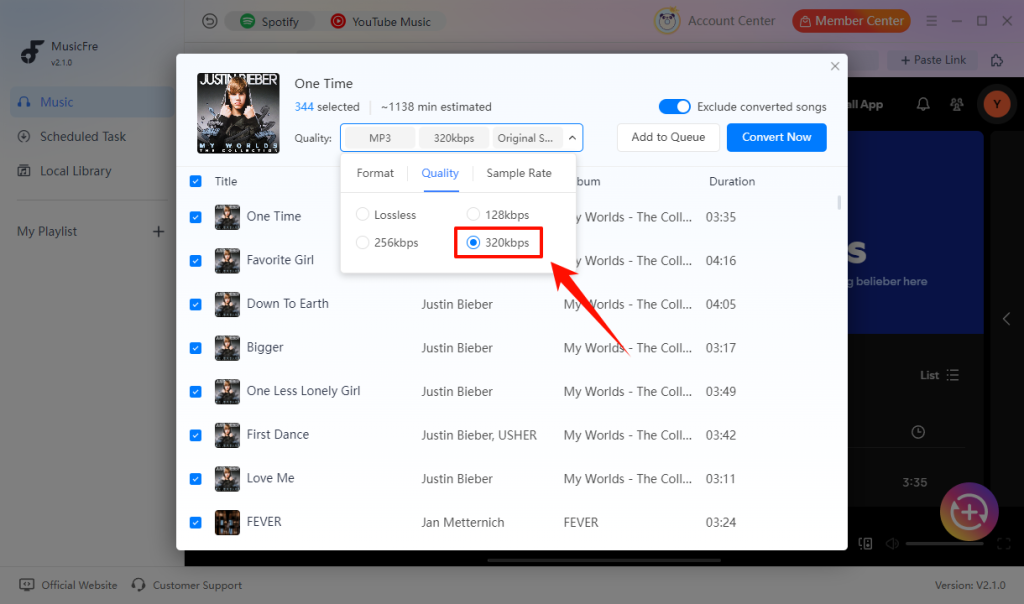Click the FEVER album art thumbnail
This screenshot has width=1024, height=604.
[x=227, y=522]
